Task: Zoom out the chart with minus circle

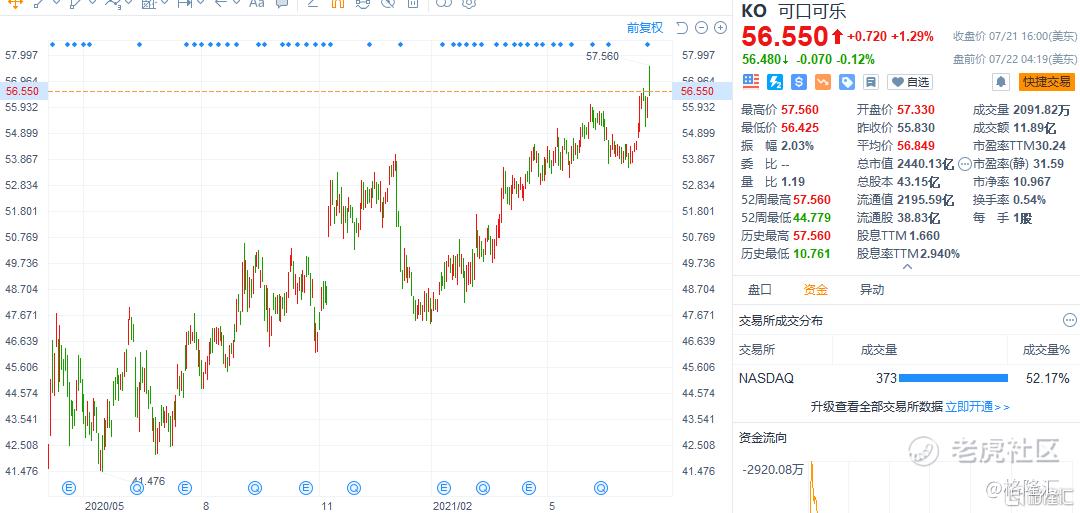Action: (701, 28)
